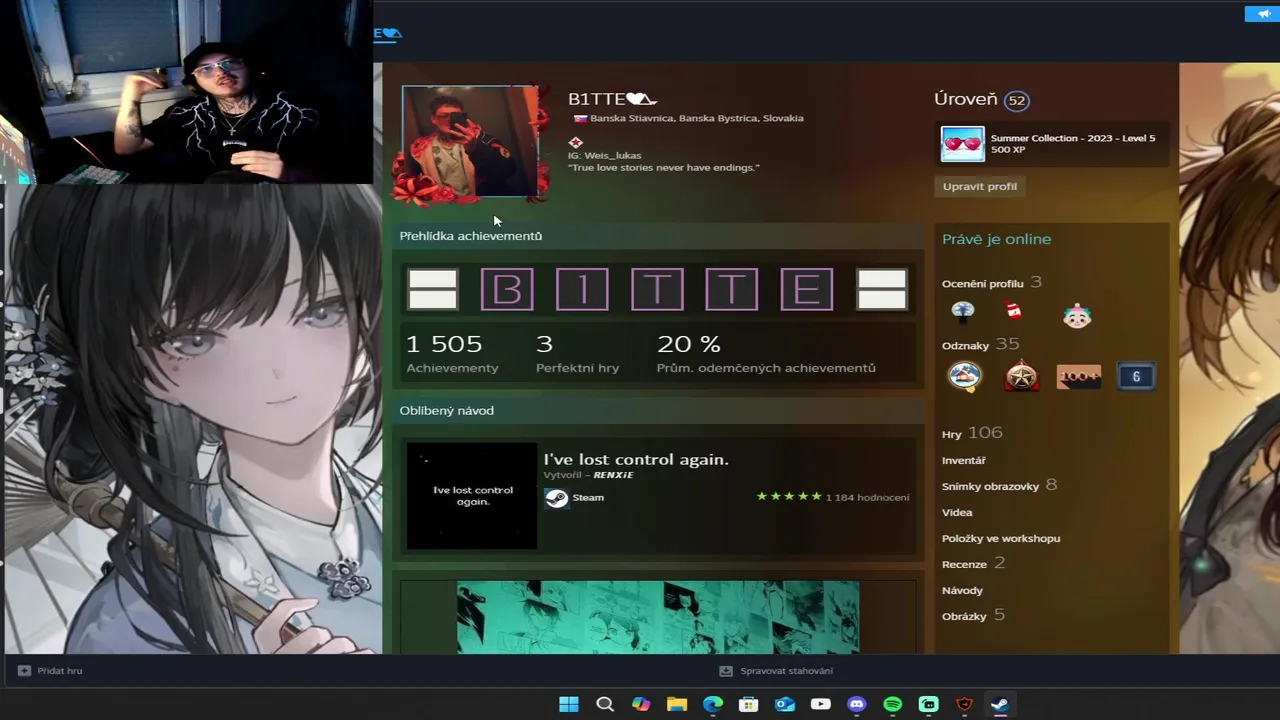Viewport: 1280px width, 720px height.
Task: Open the Recenze 2 link
Action: coord(973,564)
